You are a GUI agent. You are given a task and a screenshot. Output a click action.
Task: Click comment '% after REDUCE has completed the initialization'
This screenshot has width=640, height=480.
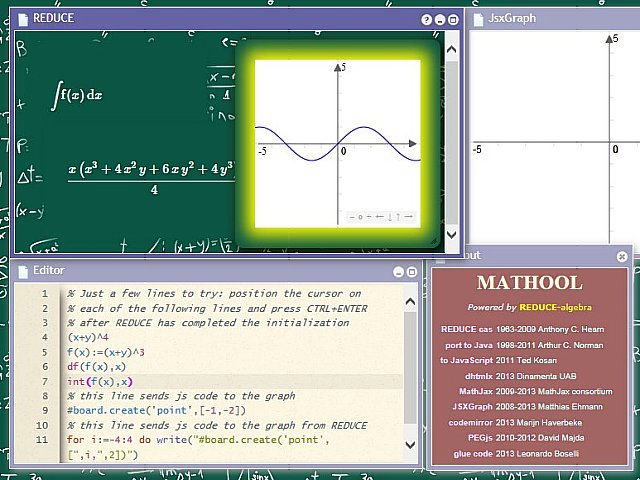(208, 323)
